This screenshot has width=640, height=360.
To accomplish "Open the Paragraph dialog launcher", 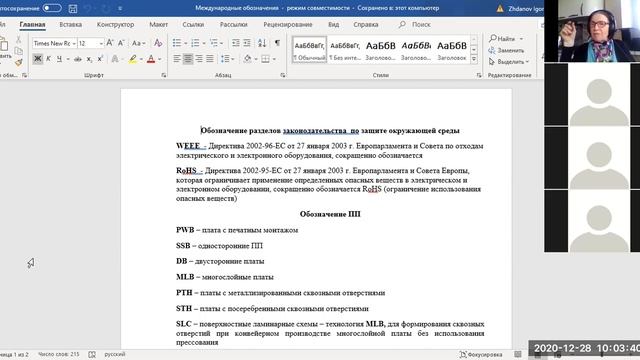I will tap(282, 75).
